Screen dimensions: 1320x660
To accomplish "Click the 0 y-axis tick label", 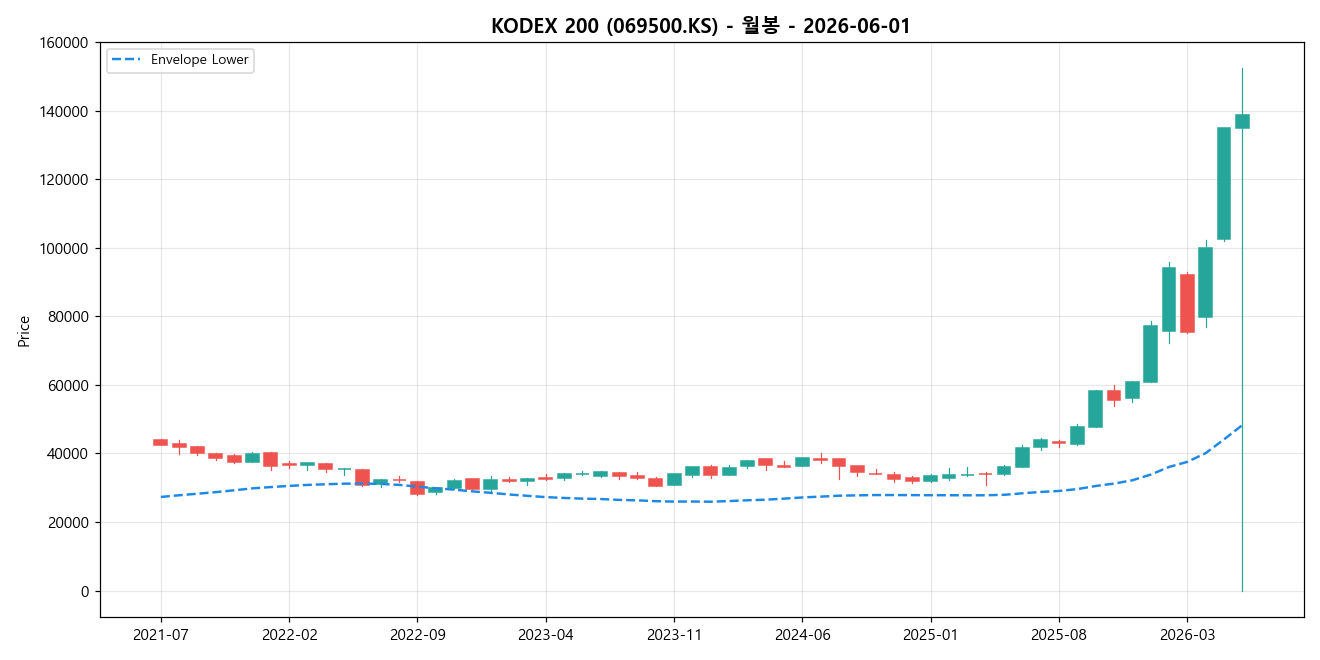I will (x=86, y=591).
